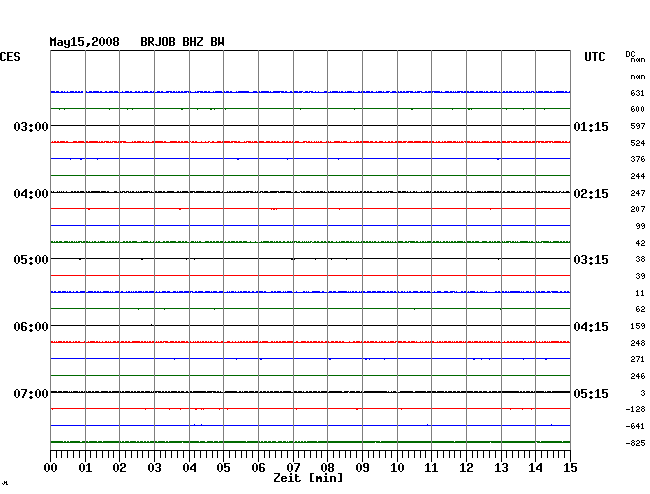Click the Zeit [min] axis title
Viewport: 650px width, 494px height.
[x=308, y=478]
